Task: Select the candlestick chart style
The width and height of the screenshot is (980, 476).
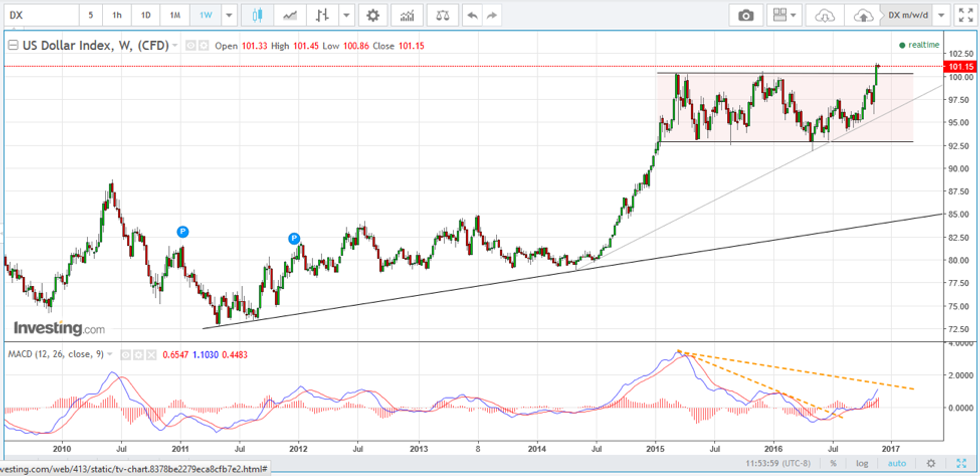Action: 258,16
